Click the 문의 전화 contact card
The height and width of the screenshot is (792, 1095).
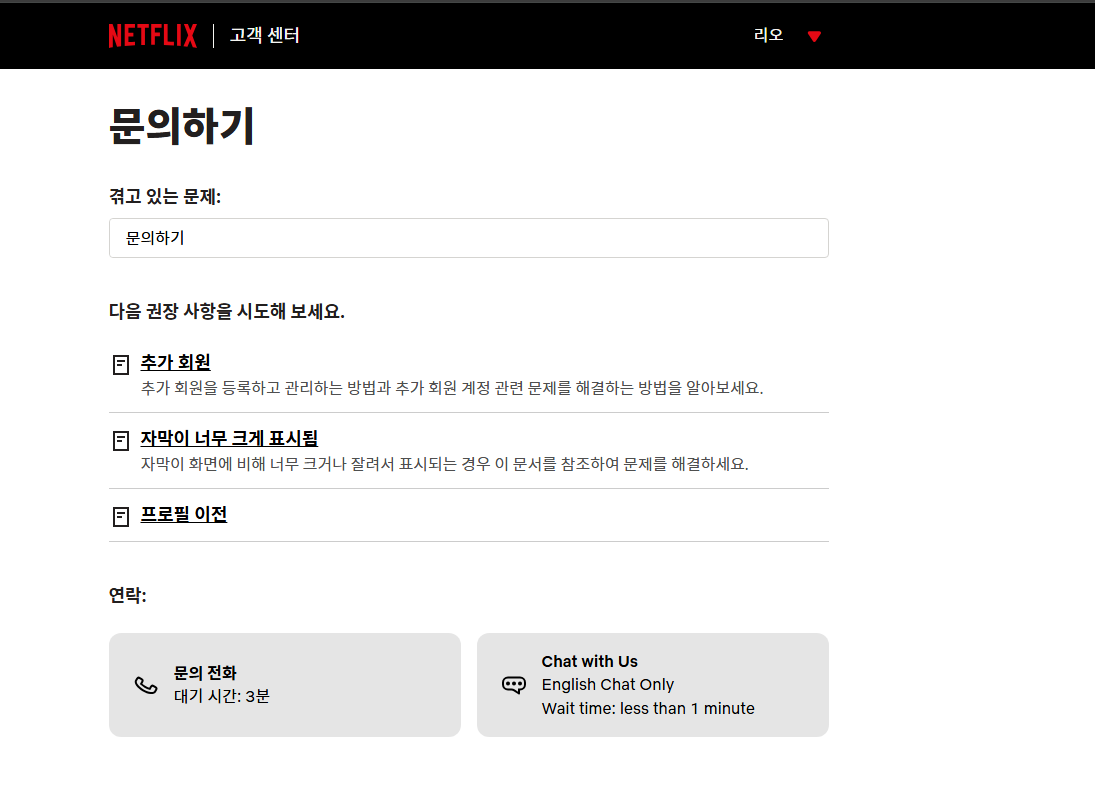point(285,684)
